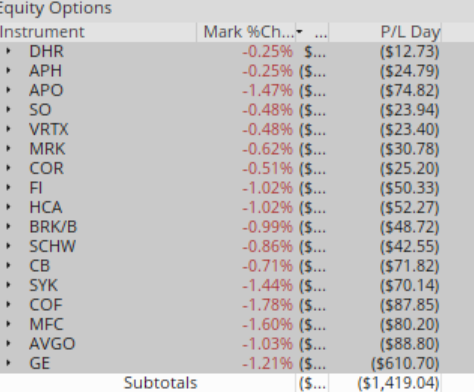
Task: Expand the AVGO position row
Action: coord(8,343)
